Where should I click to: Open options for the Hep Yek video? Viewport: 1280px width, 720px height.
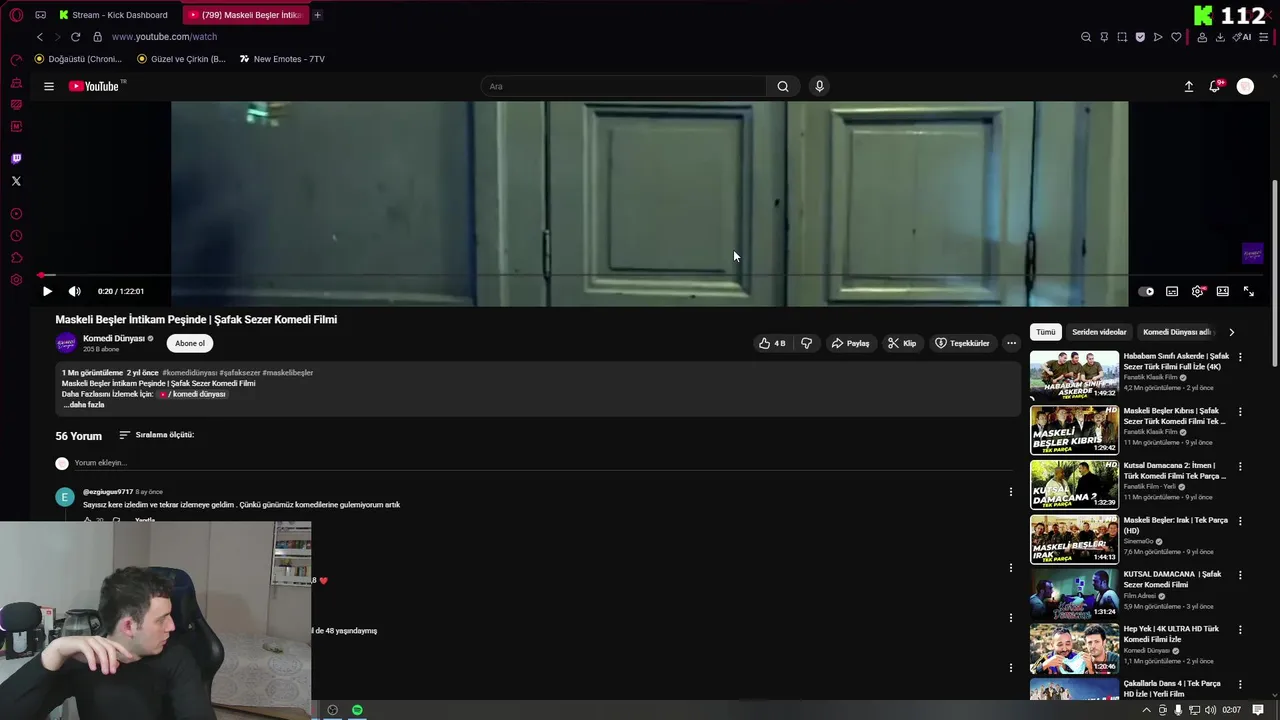[x=1240, y=630]
